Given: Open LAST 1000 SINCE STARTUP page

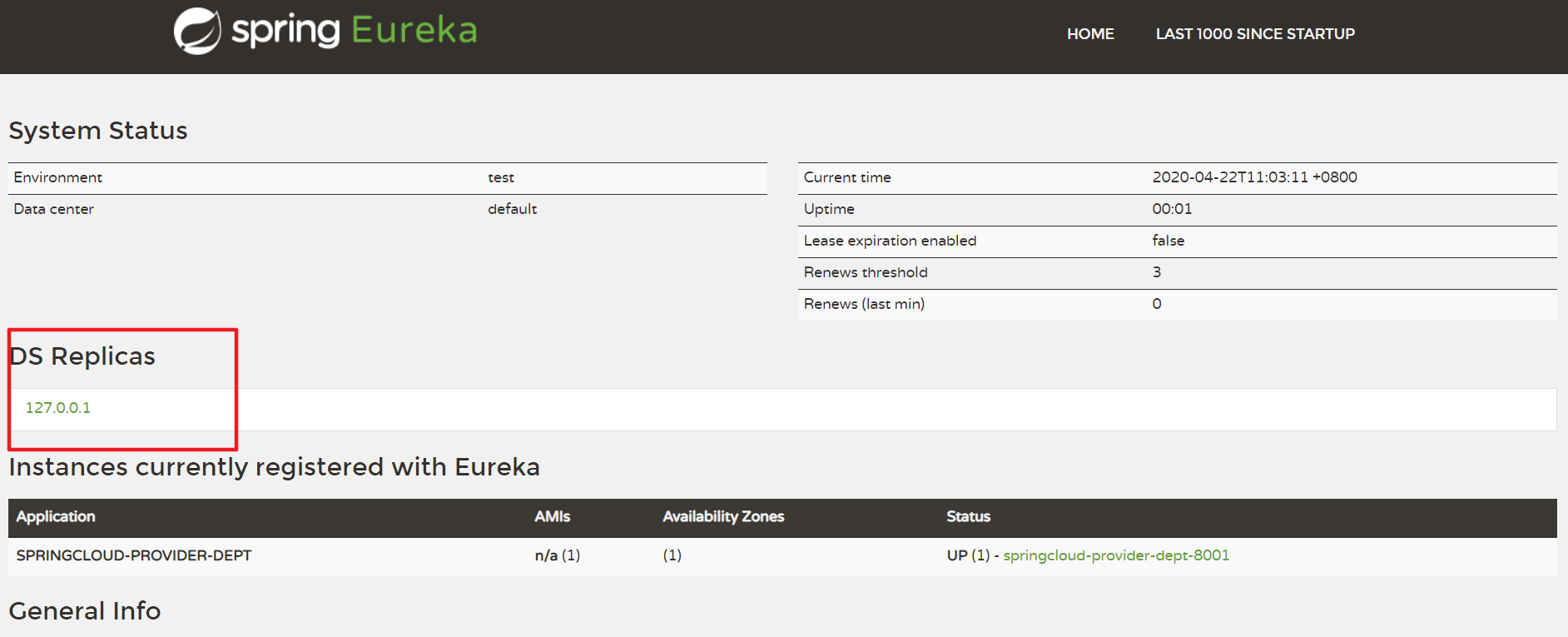Looking at the screenshot, I should click(1255, 34).
